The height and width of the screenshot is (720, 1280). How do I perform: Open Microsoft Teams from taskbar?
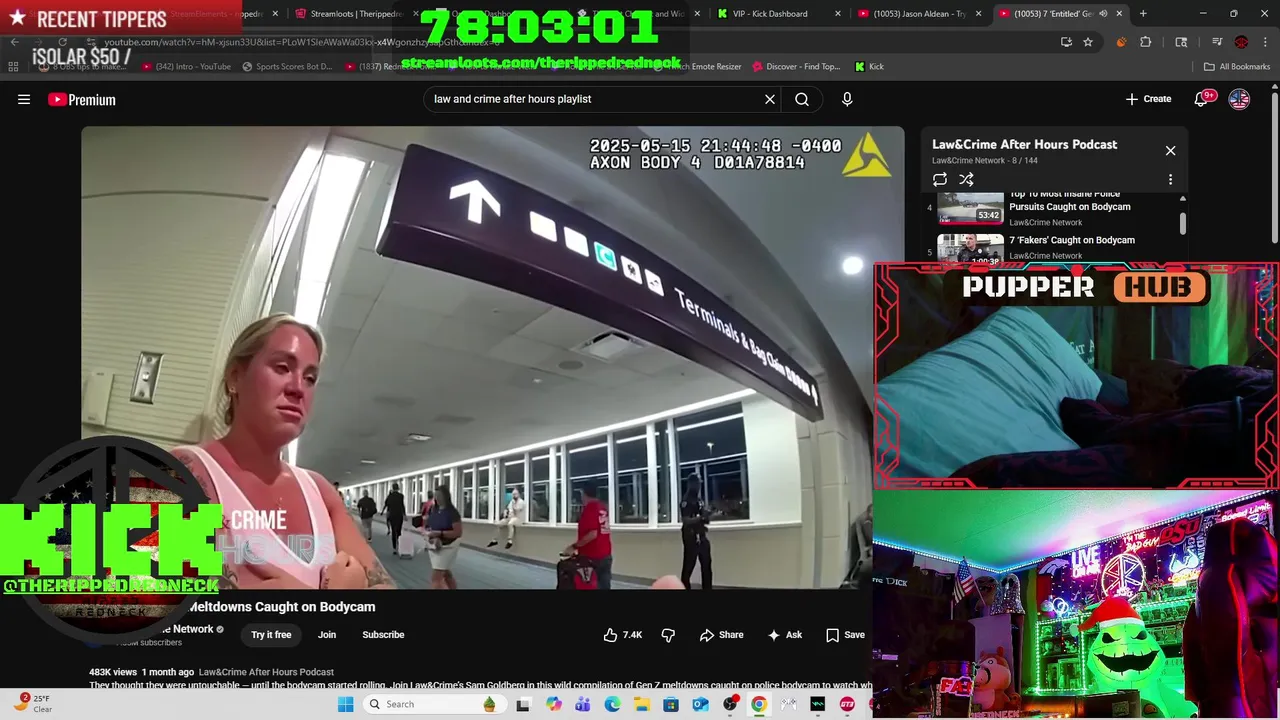pyautogui.click(x=583, y=704)
